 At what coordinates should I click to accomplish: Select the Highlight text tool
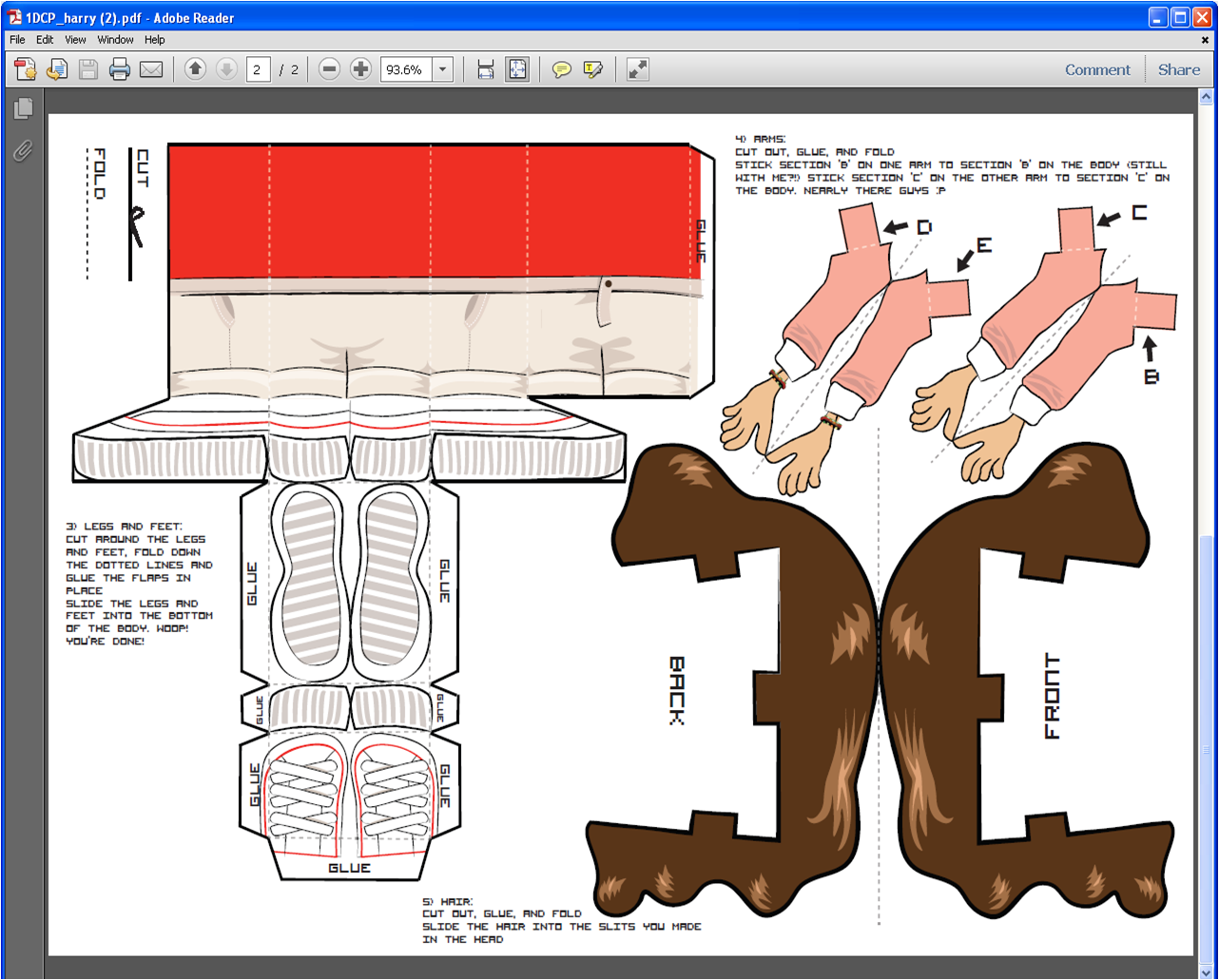pos(593,69)
